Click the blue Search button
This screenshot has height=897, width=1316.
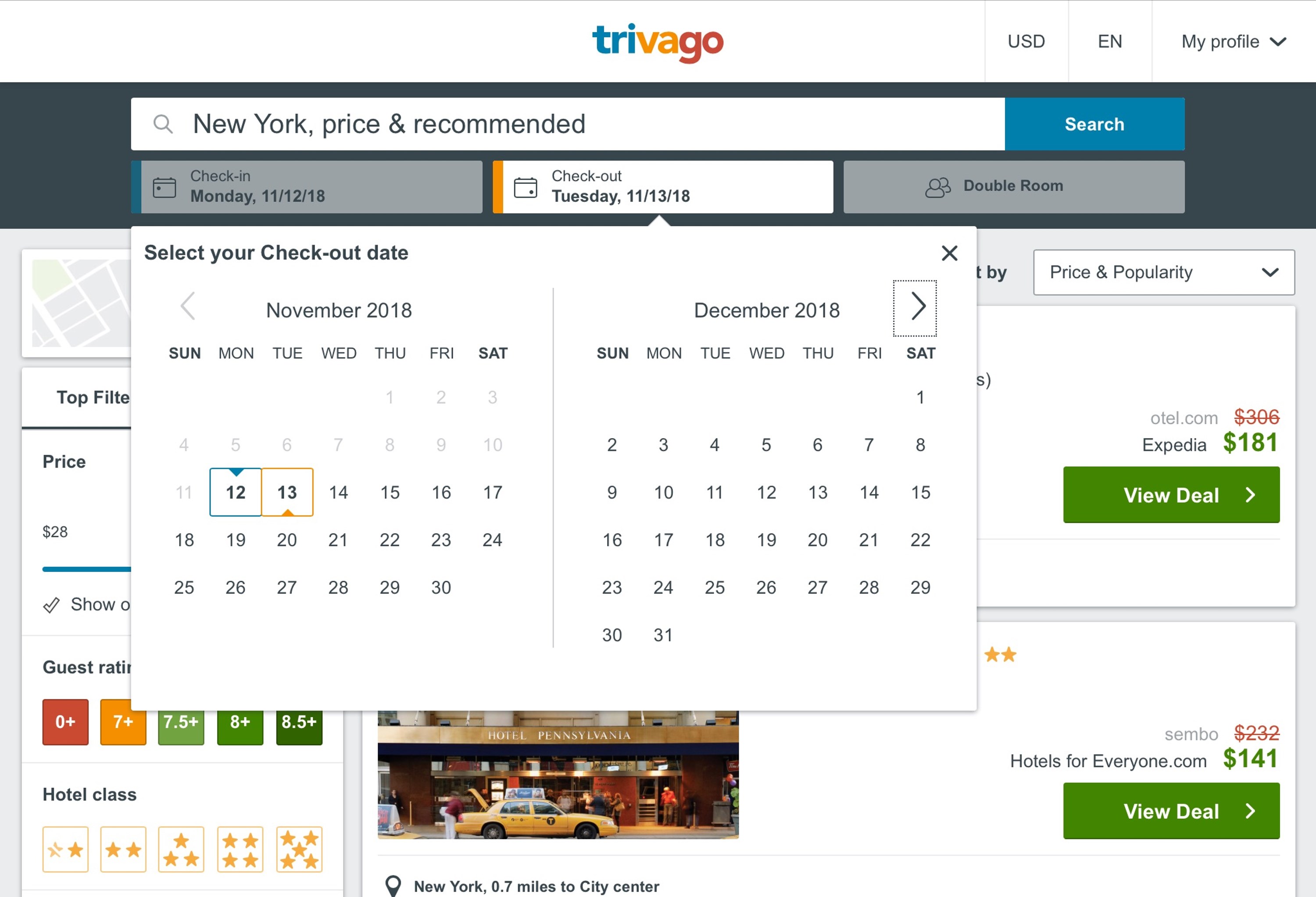tap(1094, 124)
